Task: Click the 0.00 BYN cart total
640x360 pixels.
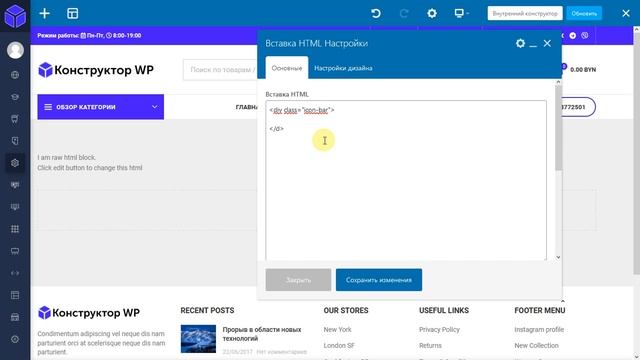Action: (x=583, y=70)
